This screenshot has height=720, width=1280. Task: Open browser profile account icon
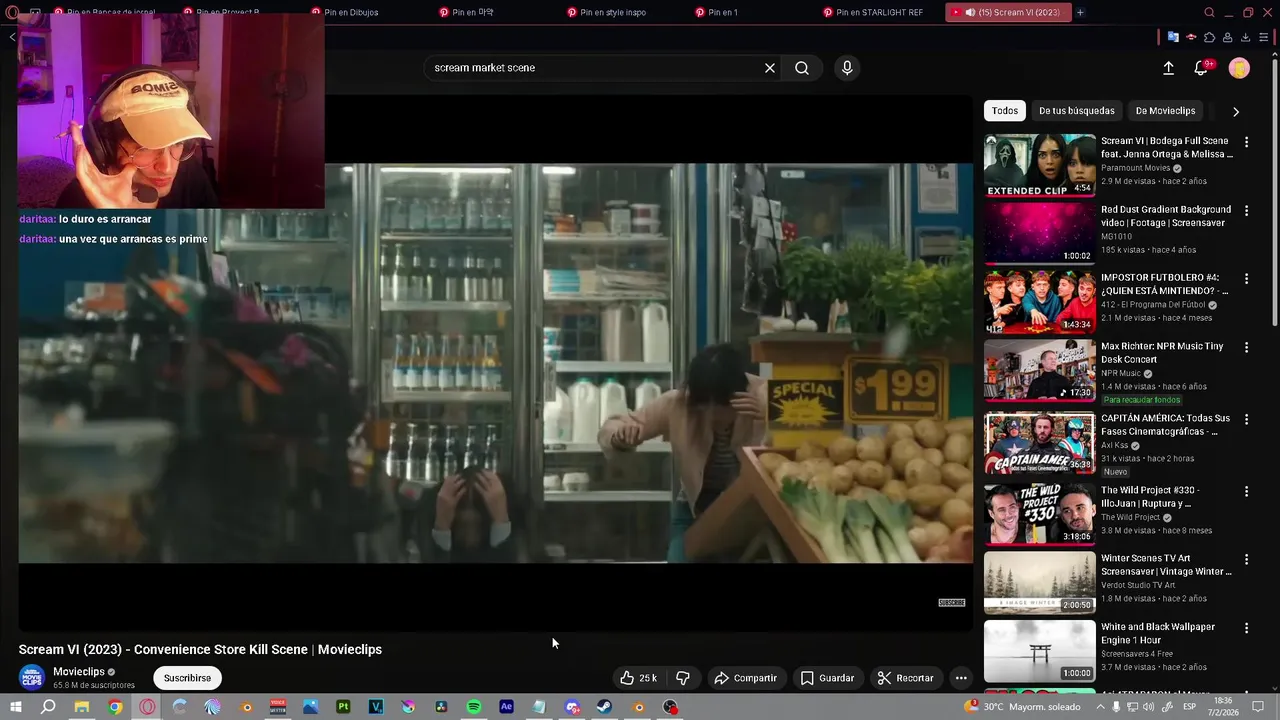(x=1227, y=37)
